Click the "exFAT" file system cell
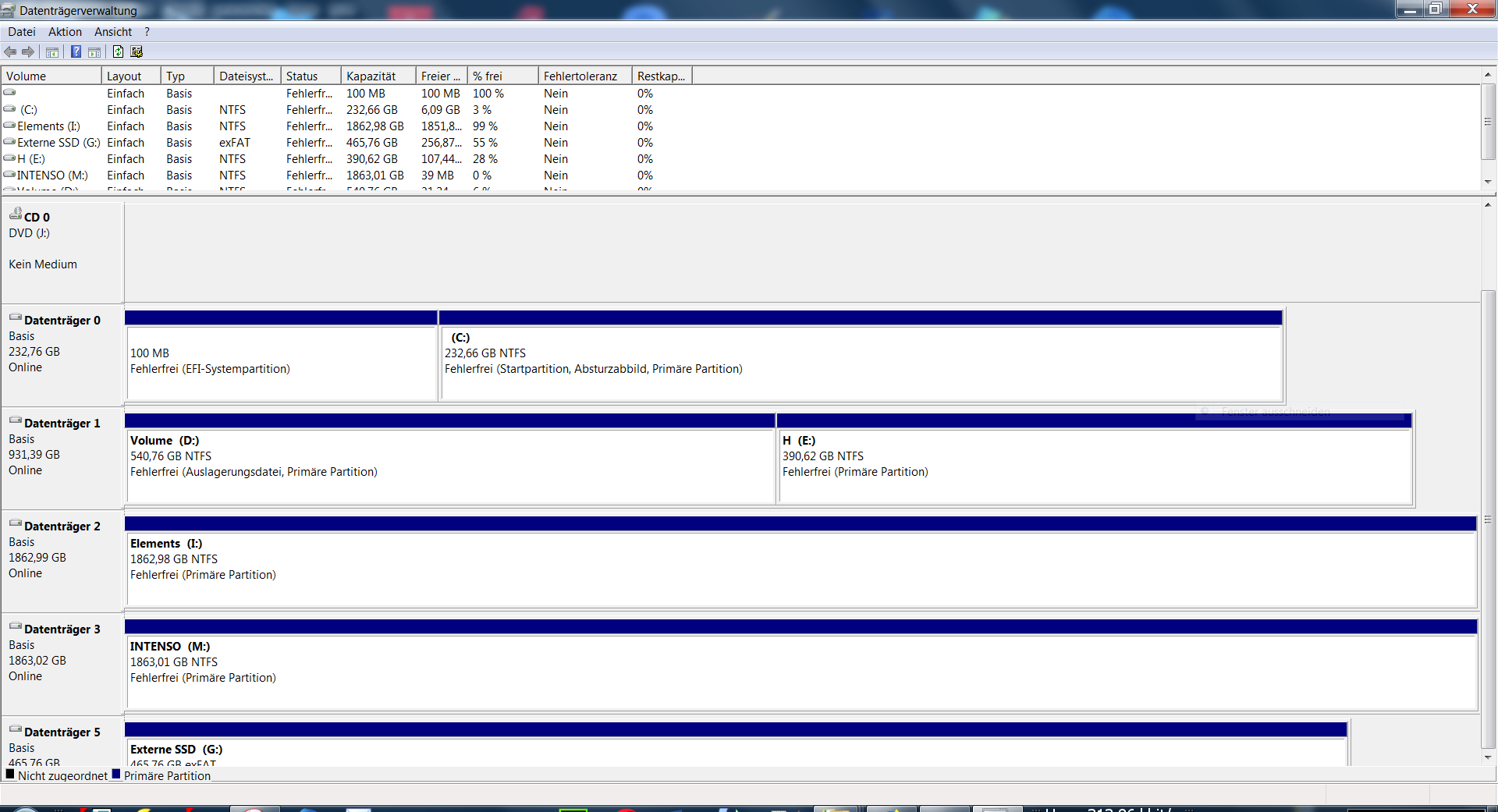 (x=235, y=143)
